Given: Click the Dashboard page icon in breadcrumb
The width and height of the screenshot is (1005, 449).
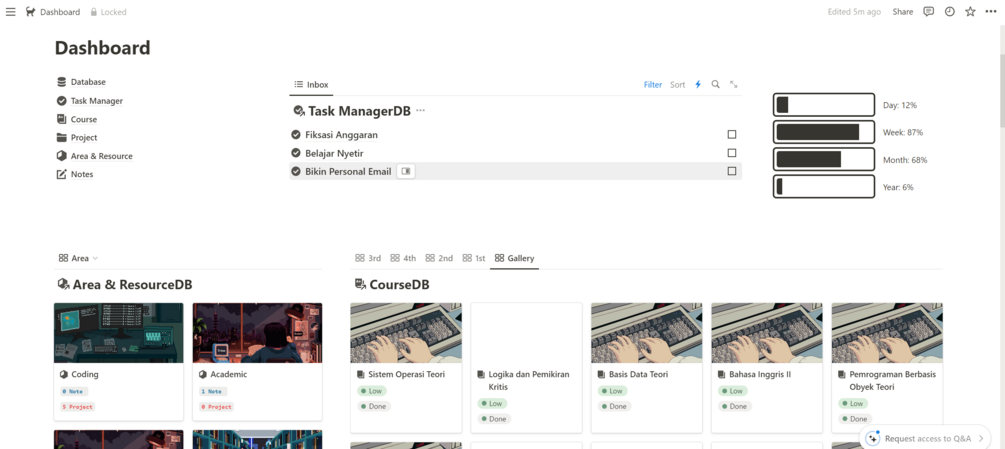Looking at the screenshot, I should (x=30, y=12).
